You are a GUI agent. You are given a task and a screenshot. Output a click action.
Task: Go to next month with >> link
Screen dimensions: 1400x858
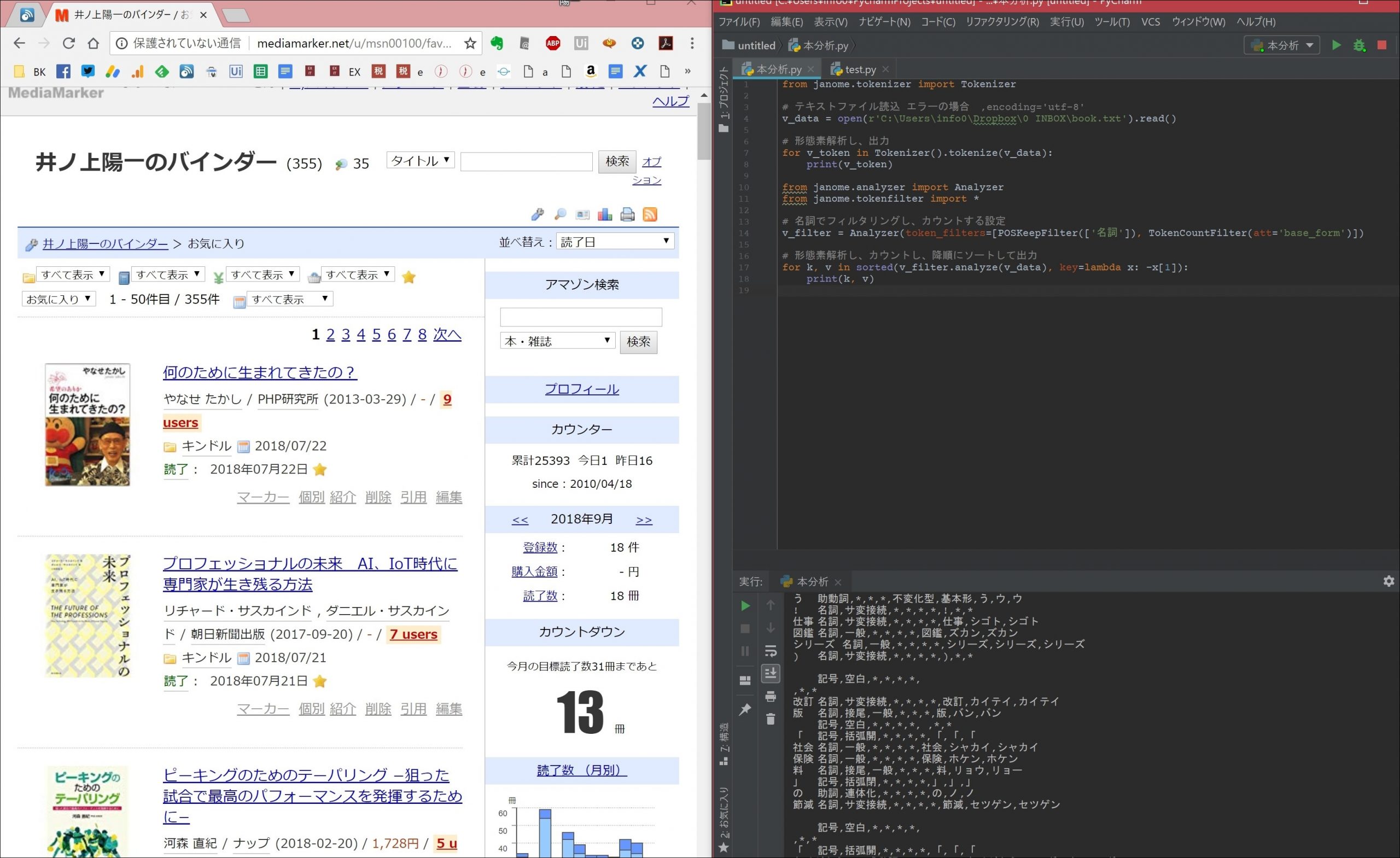tap(644, 520)
